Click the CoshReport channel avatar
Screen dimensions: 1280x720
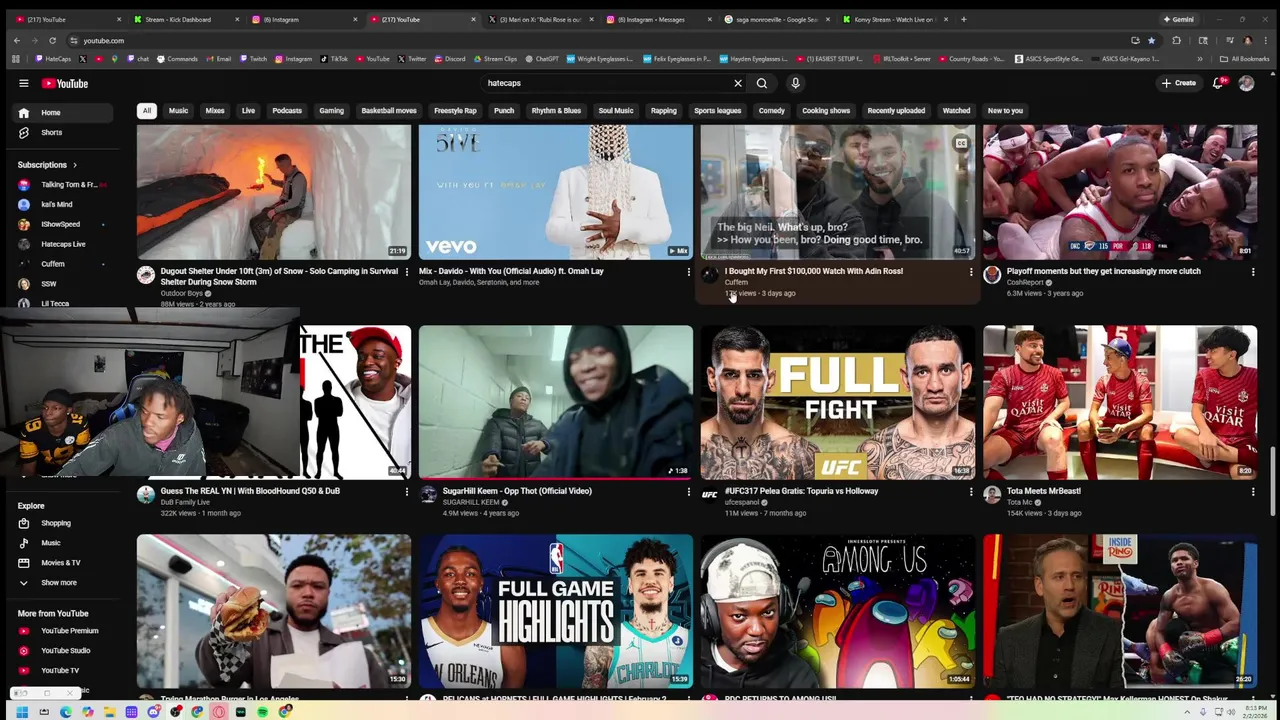click(992, 275)
